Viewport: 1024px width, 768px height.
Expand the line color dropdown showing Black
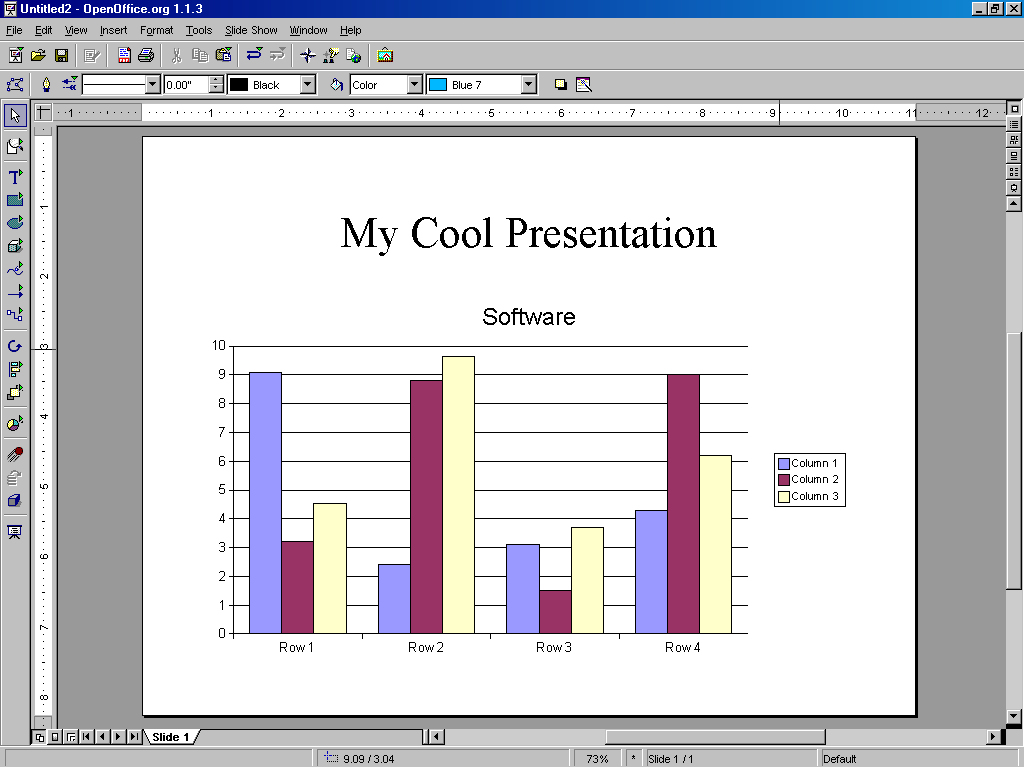click(308, 85)
